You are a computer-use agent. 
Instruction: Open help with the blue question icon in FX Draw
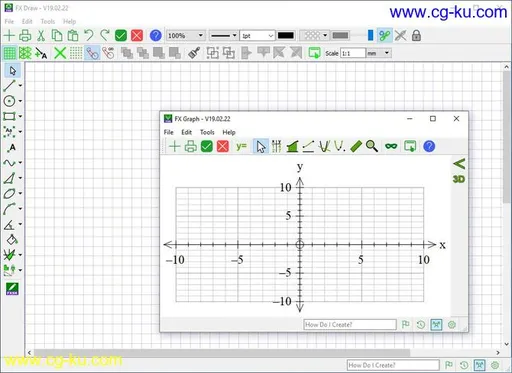coord(156,35)
